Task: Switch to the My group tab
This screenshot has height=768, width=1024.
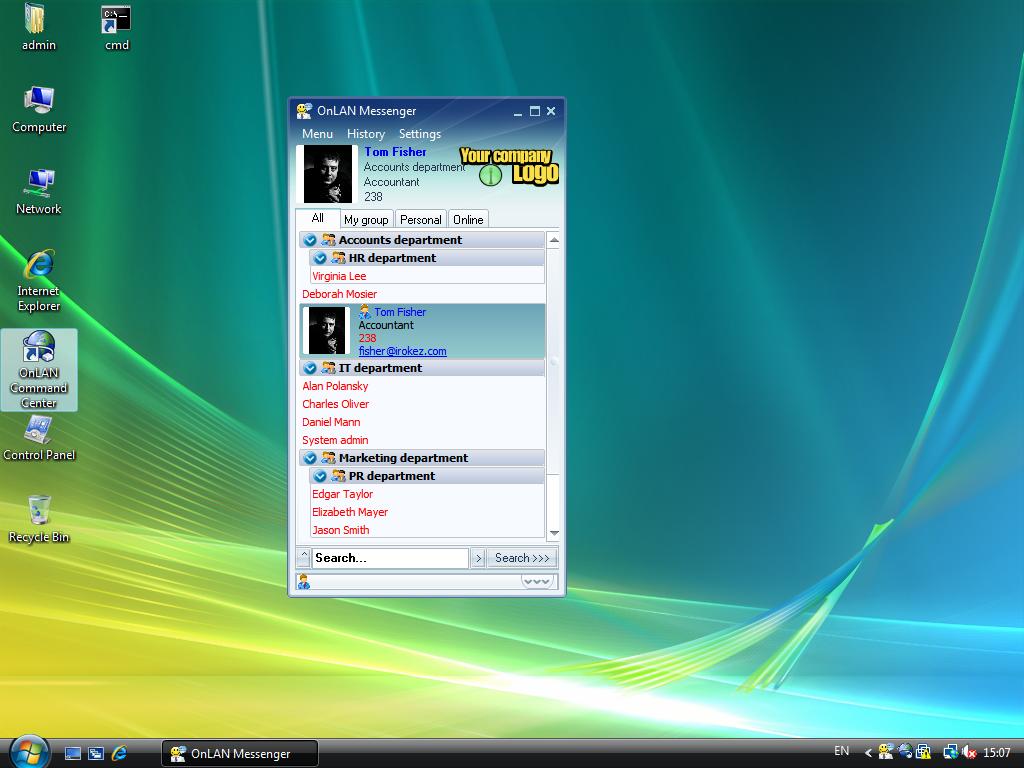Action: click(x=365, y=220)
